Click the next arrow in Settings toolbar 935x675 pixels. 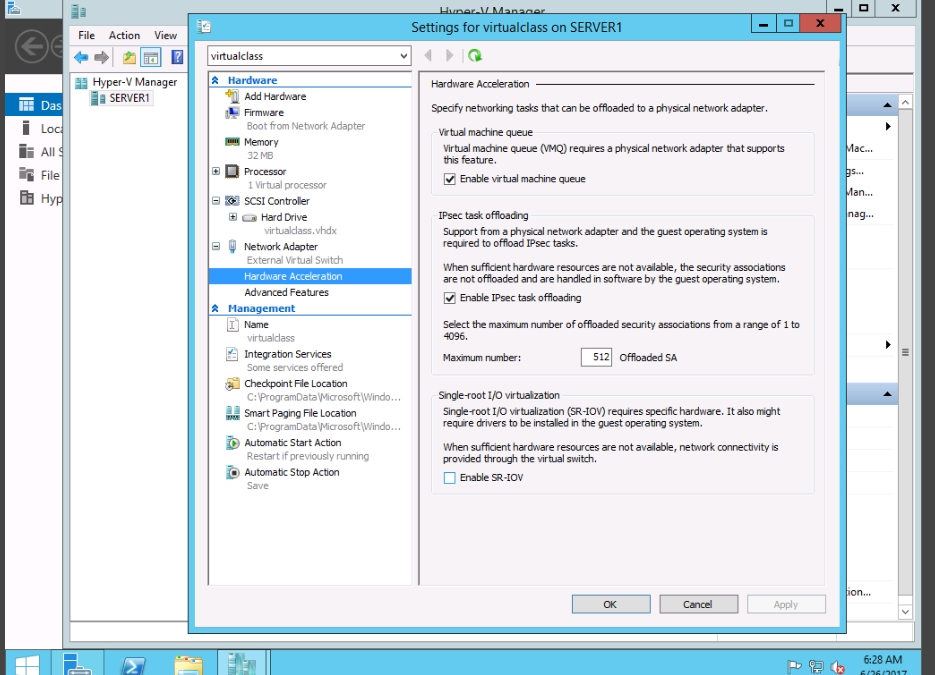[450, 55]
